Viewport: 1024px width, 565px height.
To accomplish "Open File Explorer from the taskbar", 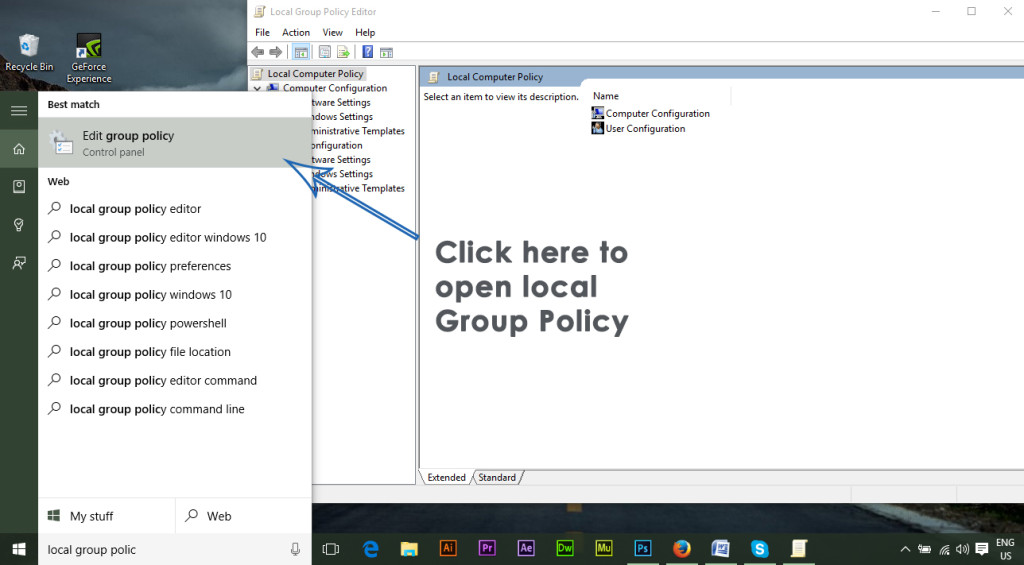I will coord(409,549).
